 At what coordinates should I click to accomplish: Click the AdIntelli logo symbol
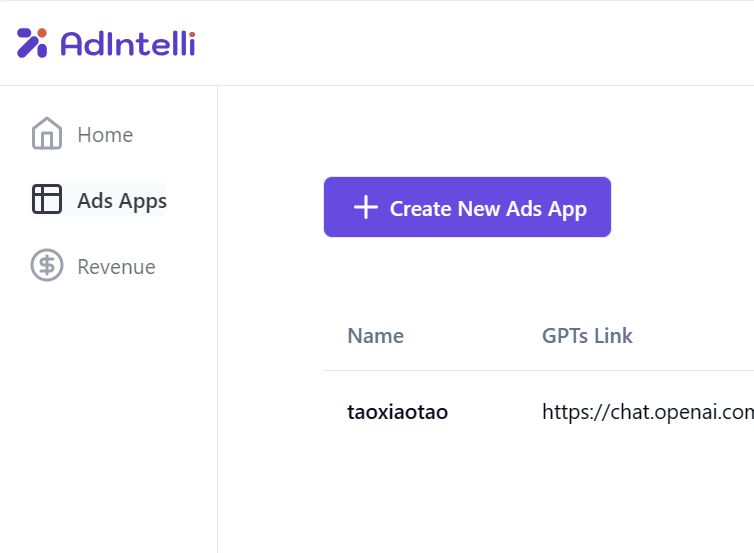(x=32, y=43)
